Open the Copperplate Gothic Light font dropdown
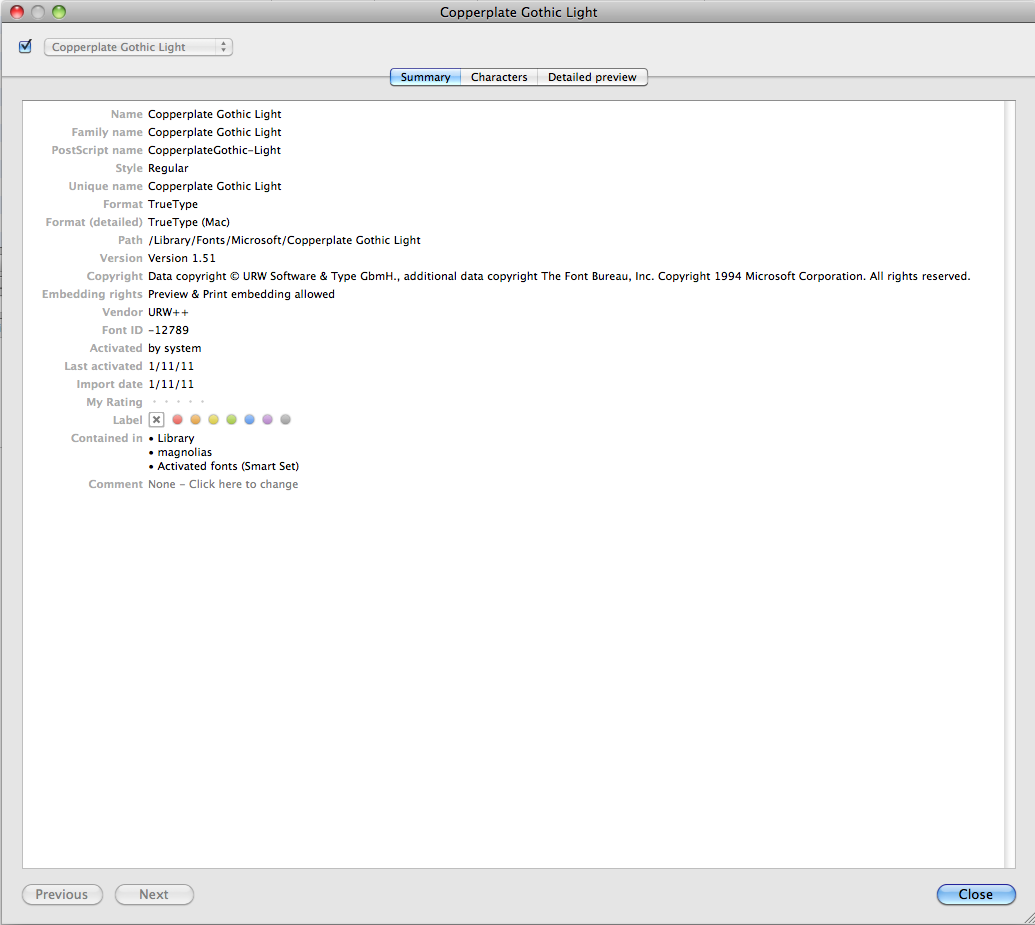The height and width of the screenshot is (925, 1035). coord(138,47)
